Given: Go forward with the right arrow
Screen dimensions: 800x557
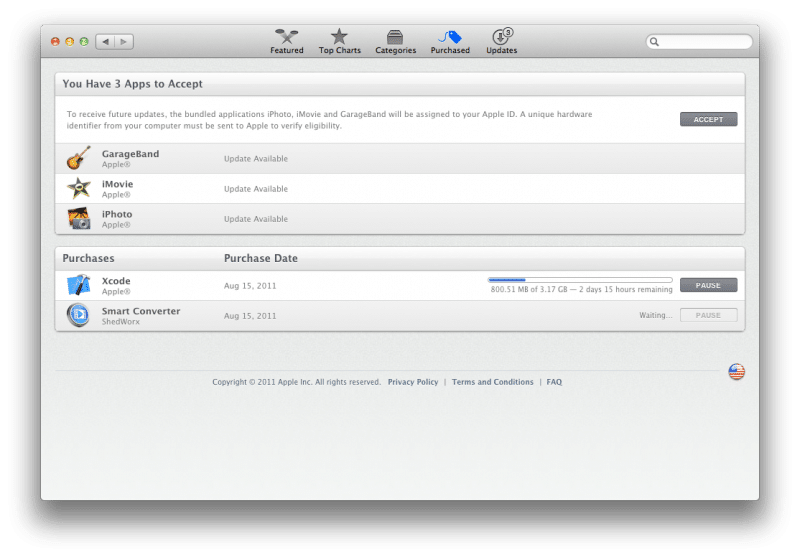Looking at the screenshot, I should point(124,42).
